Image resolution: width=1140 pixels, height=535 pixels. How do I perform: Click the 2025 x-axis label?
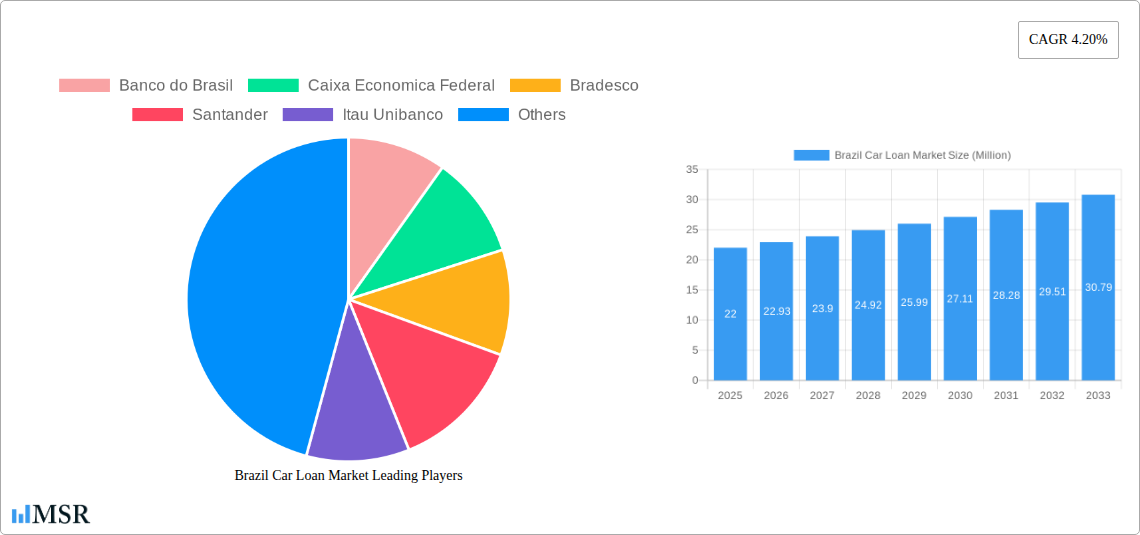pos(730,395)
